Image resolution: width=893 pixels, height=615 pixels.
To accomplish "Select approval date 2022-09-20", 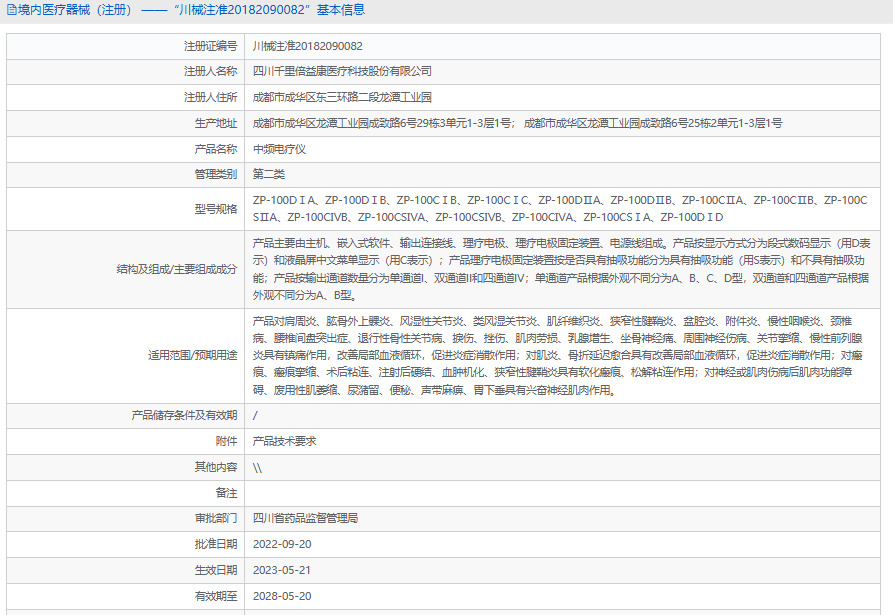I will click(282, 544).
